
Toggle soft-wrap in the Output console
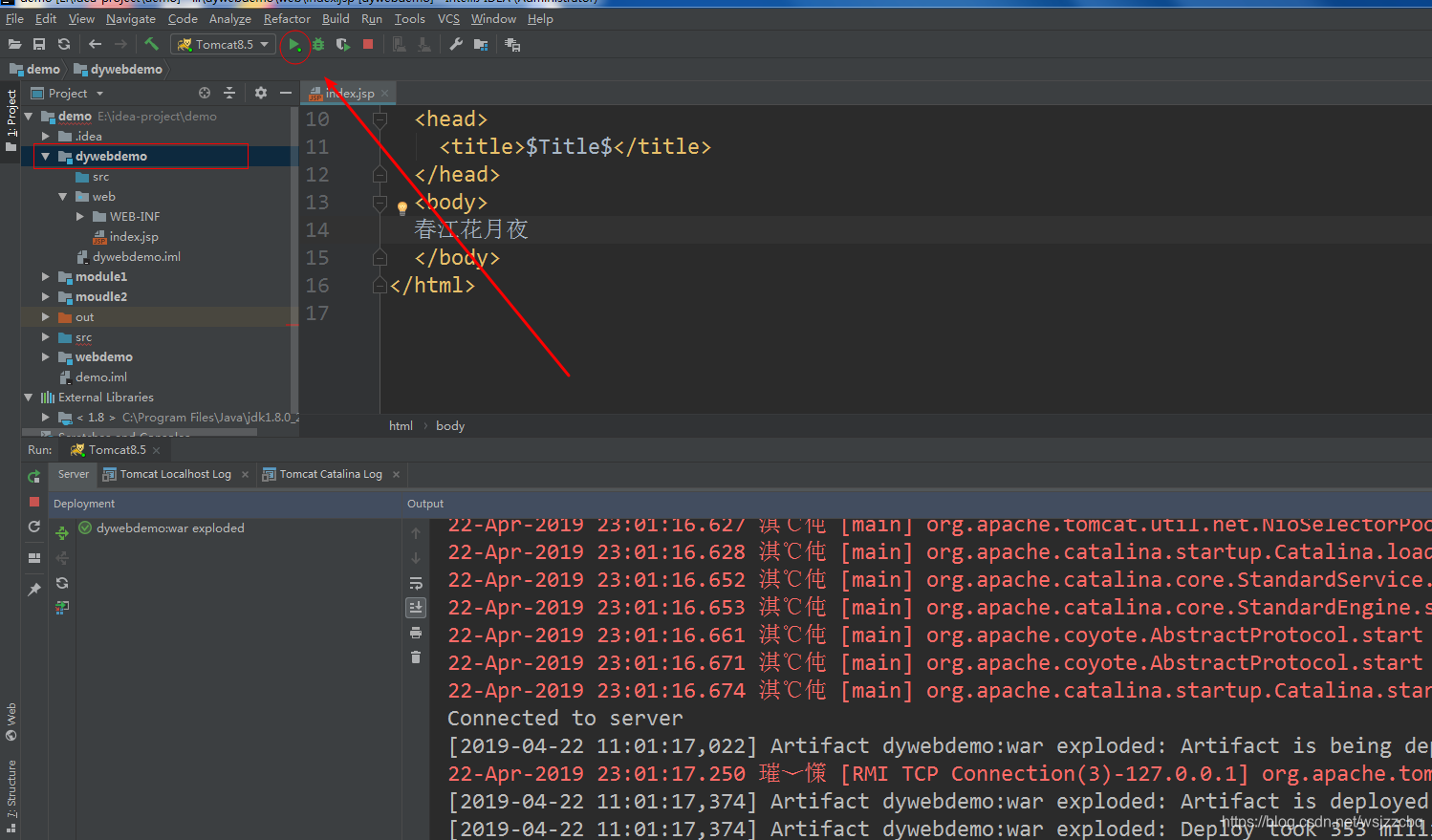pyautogui.click(x=416, y=583)
